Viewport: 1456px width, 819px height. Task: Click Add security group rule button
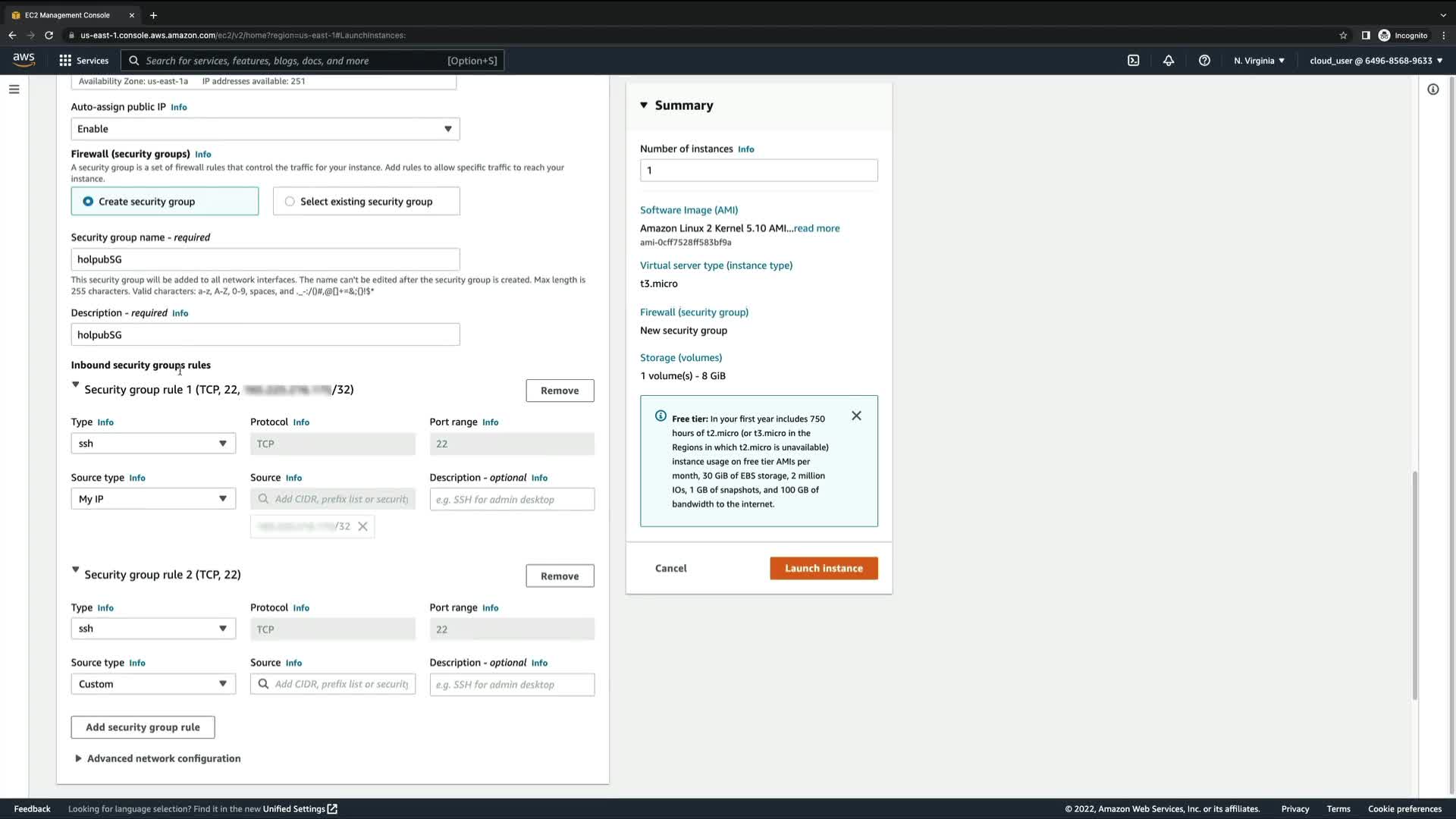pyautogui.click(x=143, y=727)
